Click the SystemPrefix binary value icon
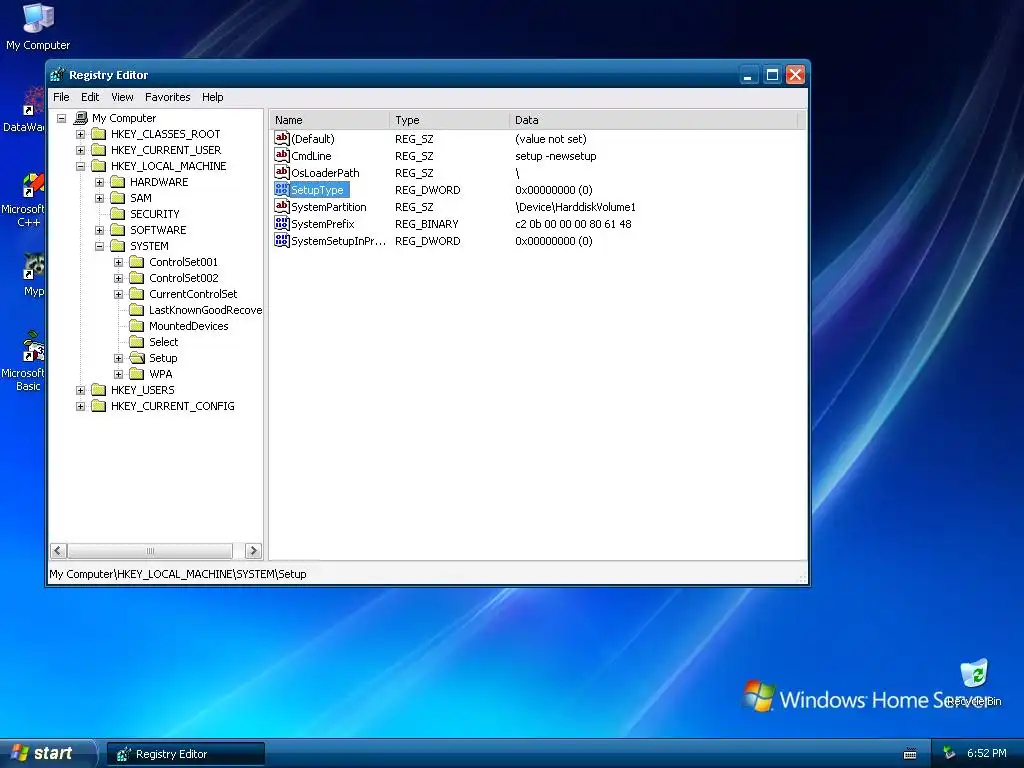The height and width of the screenshot is (768, 1024). [x=281, y=223]
